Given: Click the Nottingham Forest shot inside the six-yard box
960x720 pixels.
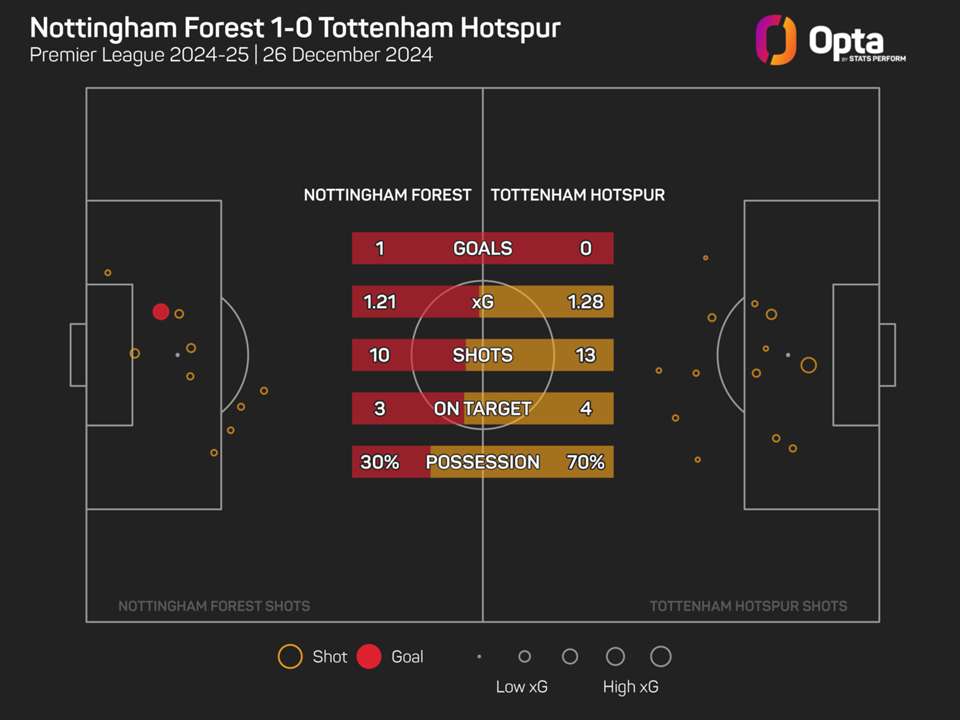Looking at the screenshot, I should coord(135,353).
